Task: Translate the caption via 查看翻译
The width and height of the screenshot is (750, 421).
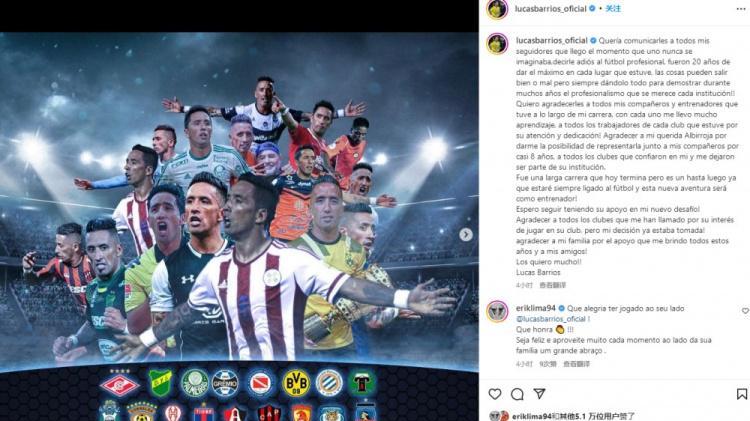Action: coord(552,285)
